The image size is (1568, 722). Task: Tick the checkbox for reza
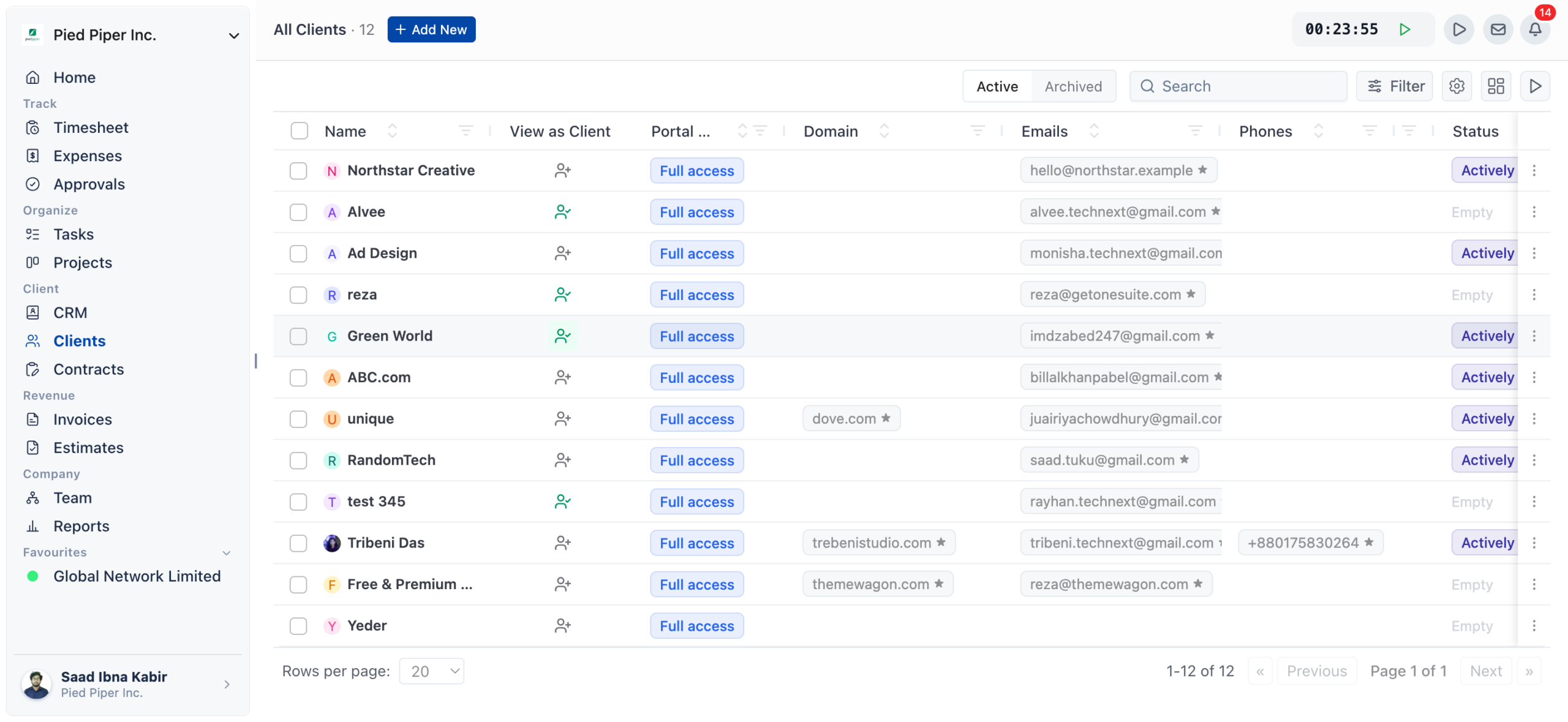(x=298, y=295)
